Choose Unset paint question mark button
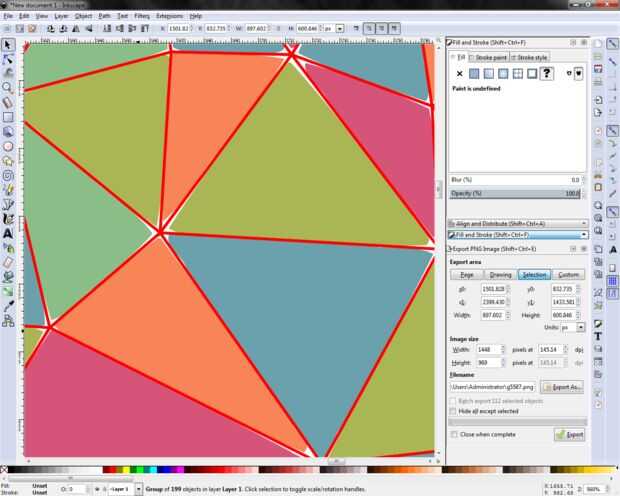Image resolution: width=620 pixels, height=496 pixels. [547, 74]
